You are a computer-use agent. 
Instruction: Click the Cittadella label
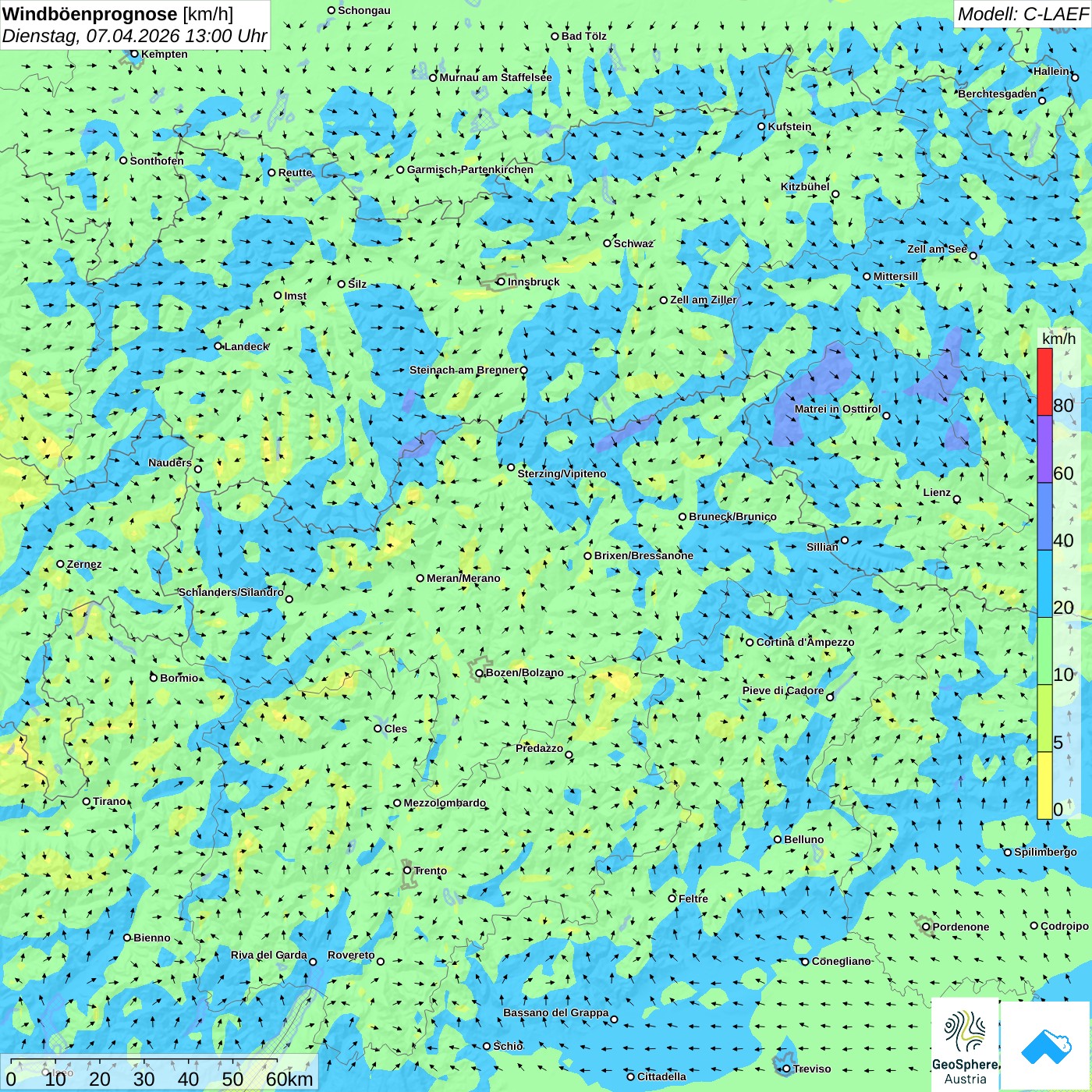click(662, 1076)
